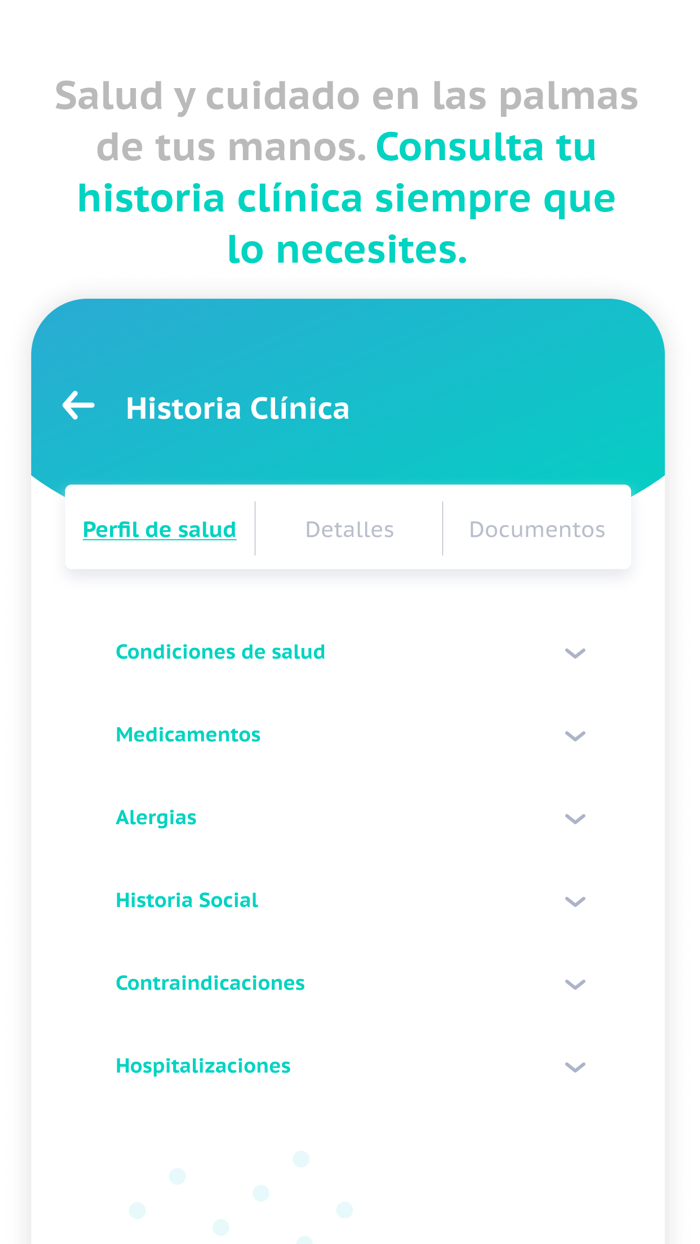
Task: Open the Alergias section
Action: [x=156, y=817]
